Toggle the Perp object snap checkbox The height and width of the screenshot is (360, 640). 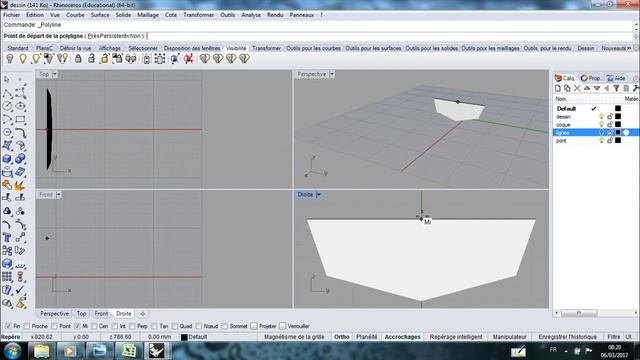(x=132, y=326)
